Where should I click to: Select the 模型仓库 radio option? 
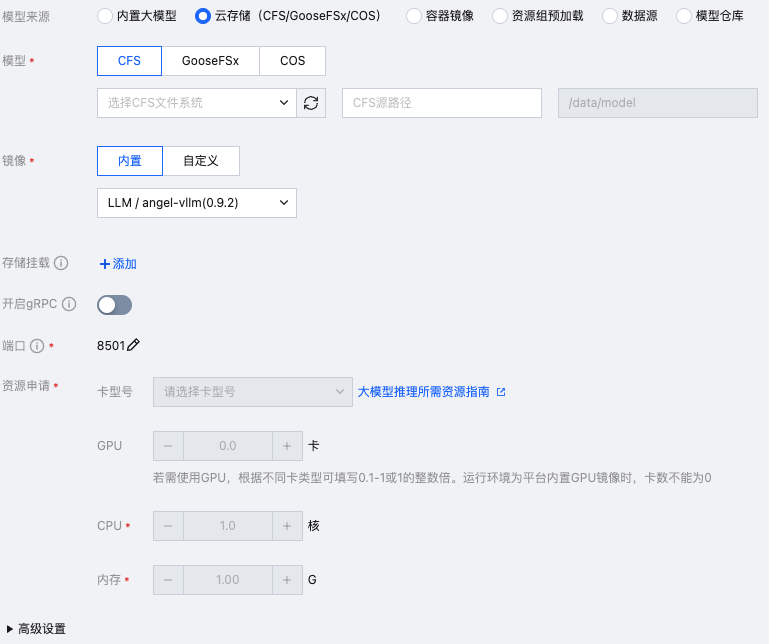tap(712, 16)
